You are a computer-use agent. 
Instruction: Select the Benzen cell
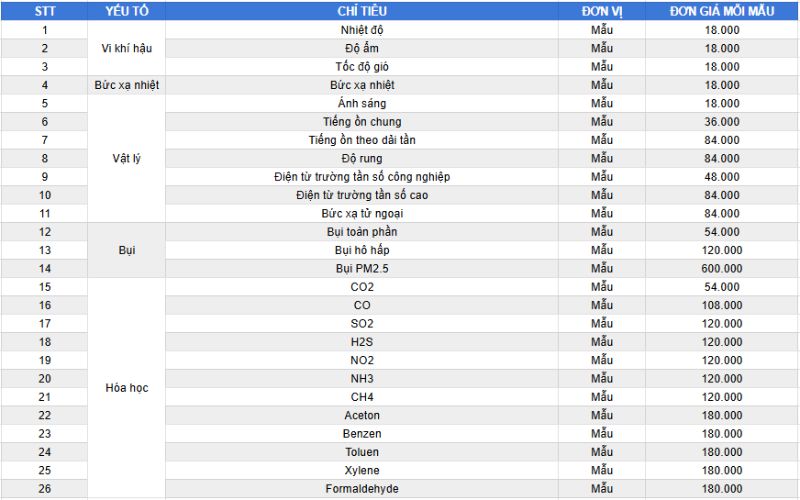(362, 434)
